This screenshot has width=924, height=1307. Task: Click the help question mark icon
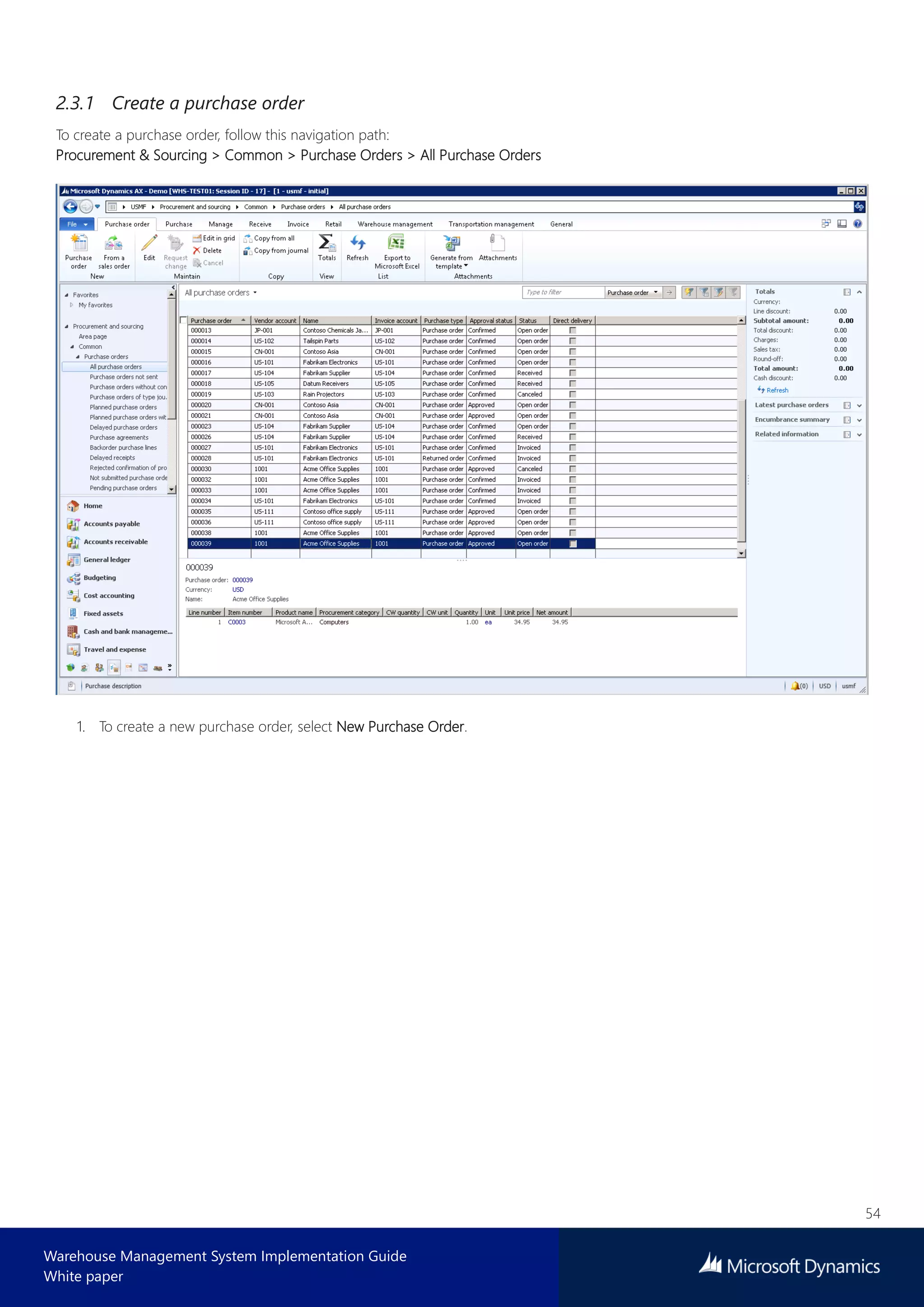tap(857, 224)
